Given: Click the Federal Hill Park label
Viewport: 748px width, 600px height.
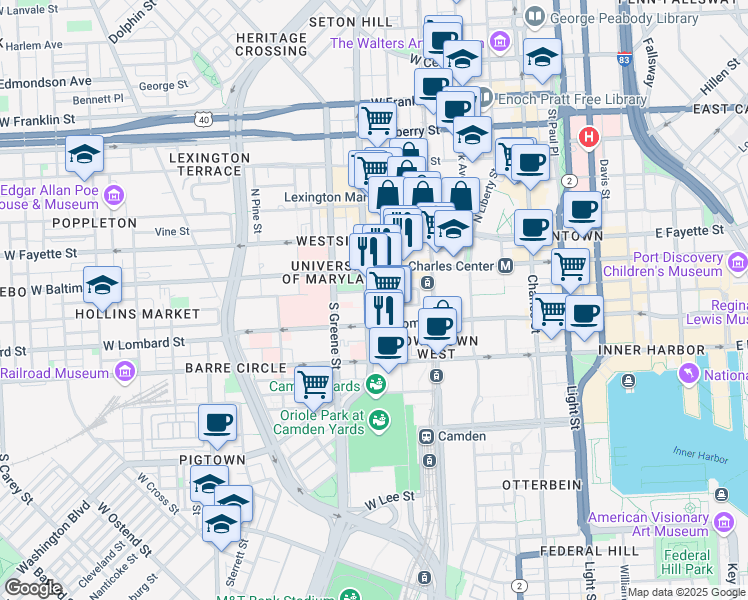Looking at the screenshot, I should click(x=687, y=562).
